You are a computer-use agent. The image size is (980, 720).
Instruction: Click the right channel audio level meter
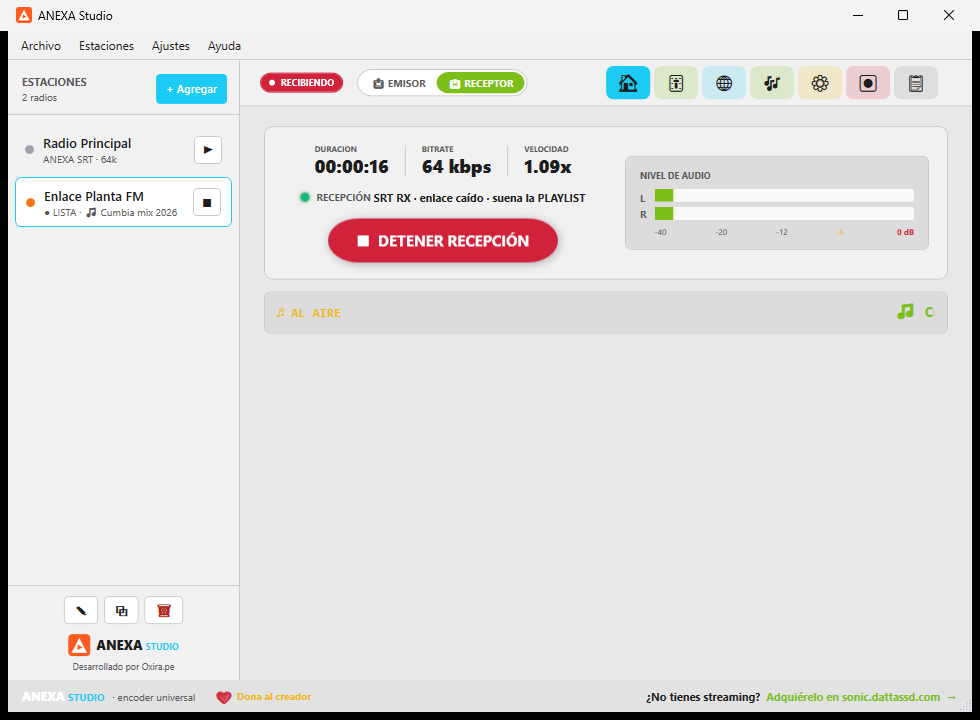(x=784, y=214)
